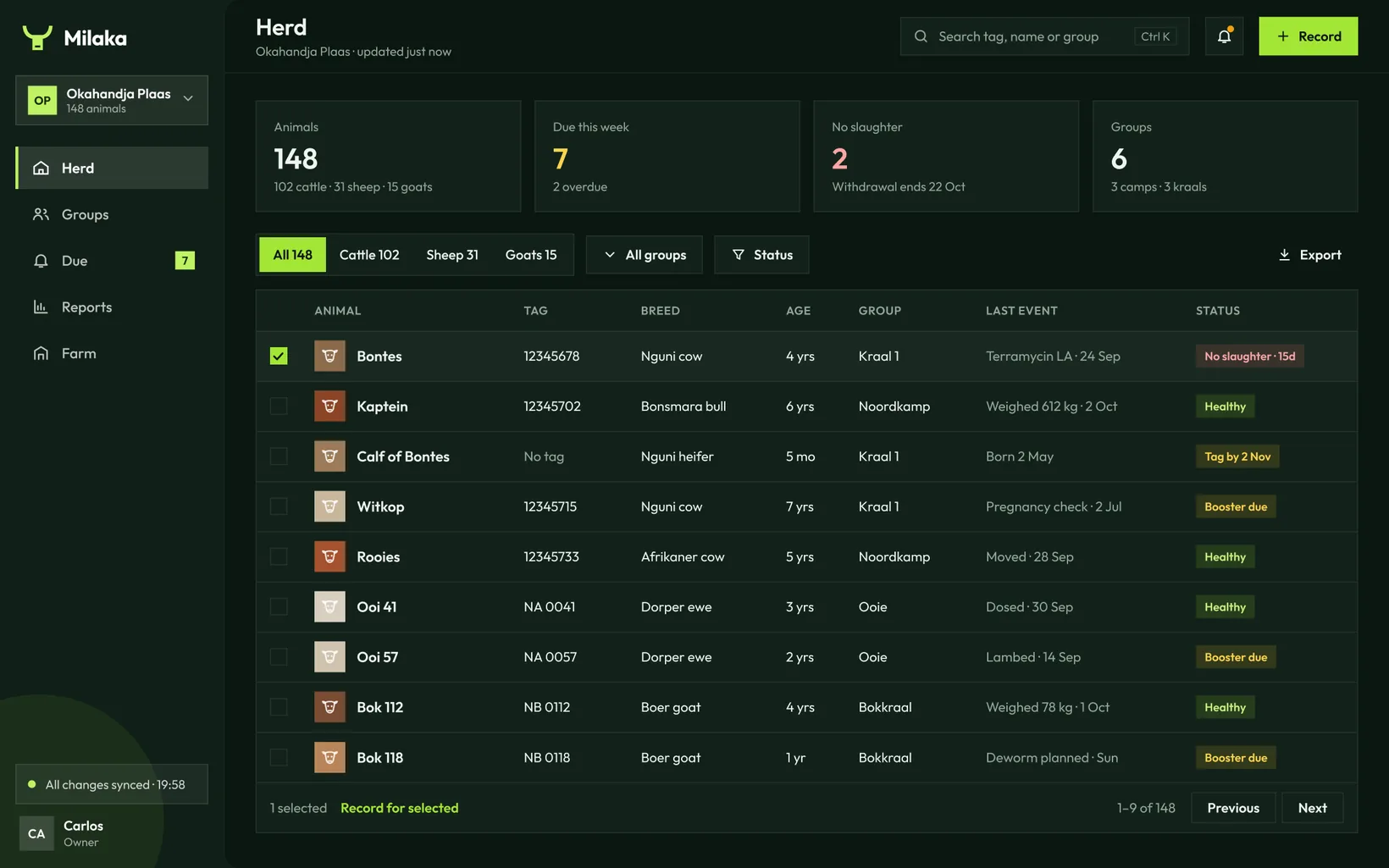The height and width of the screenshot is (868, 1389).
Task: Click Bok 118 animal avatar icon
Action: 329,757
